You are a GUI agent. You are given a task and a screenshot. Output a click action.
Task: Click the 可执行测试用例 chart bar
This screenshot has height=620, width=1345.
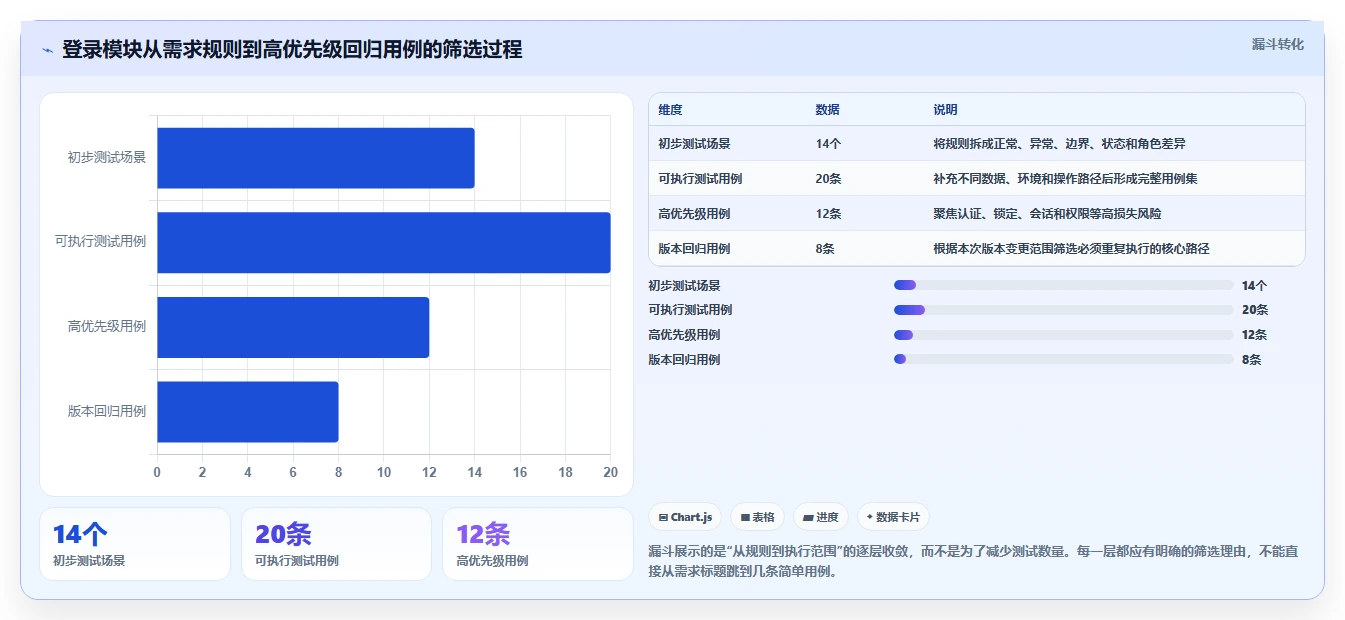pyautogui.click(x=384, y=242)
